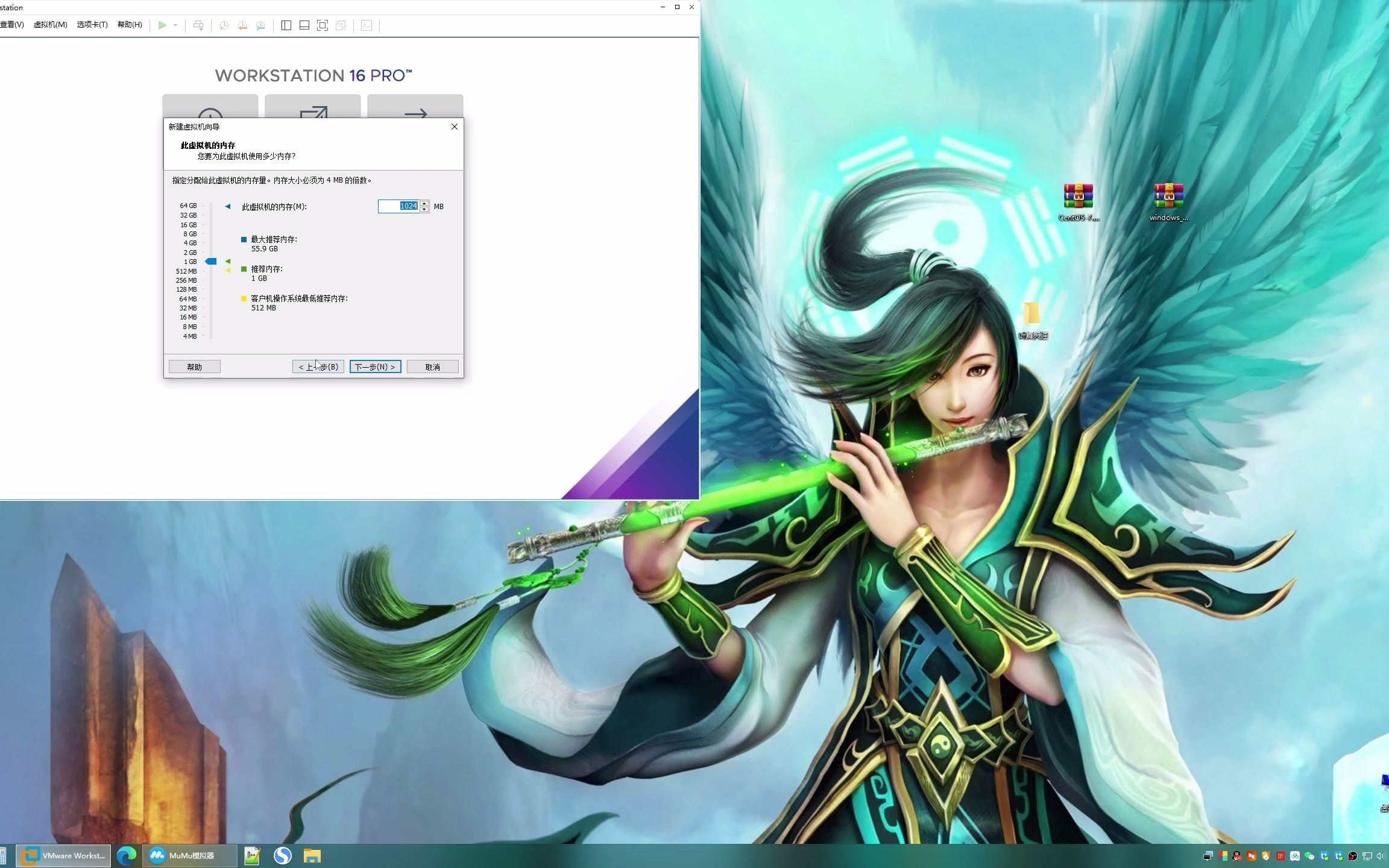Click the take snapshot clock icon

point(224,25)
